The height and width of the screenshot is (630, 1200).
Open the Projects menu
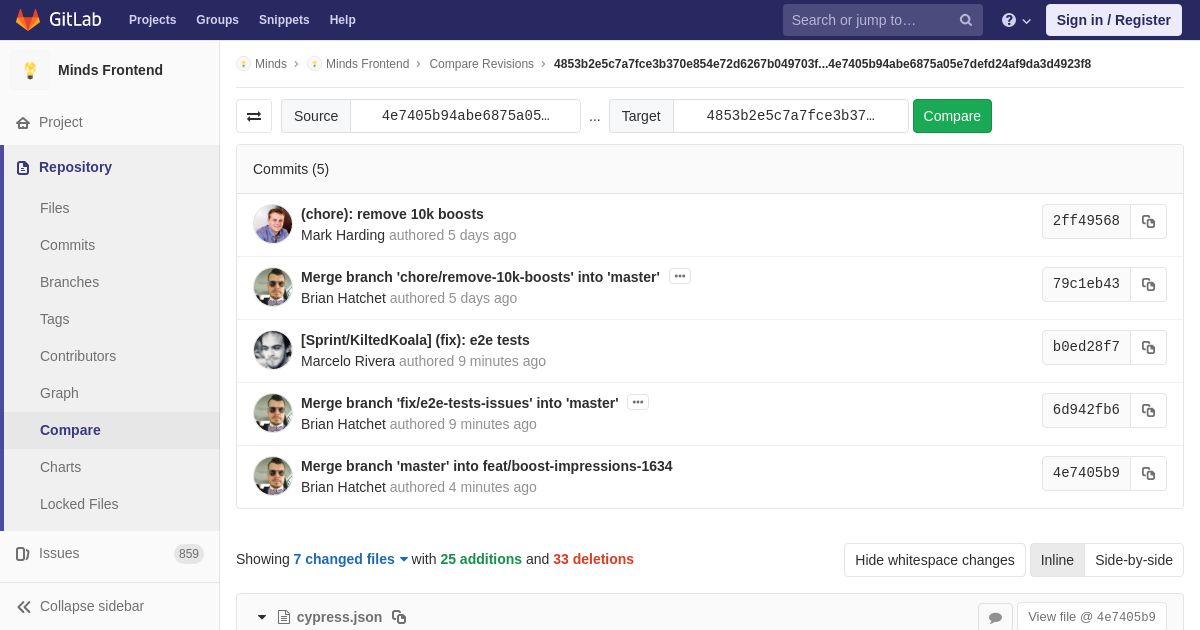(152, 20)
